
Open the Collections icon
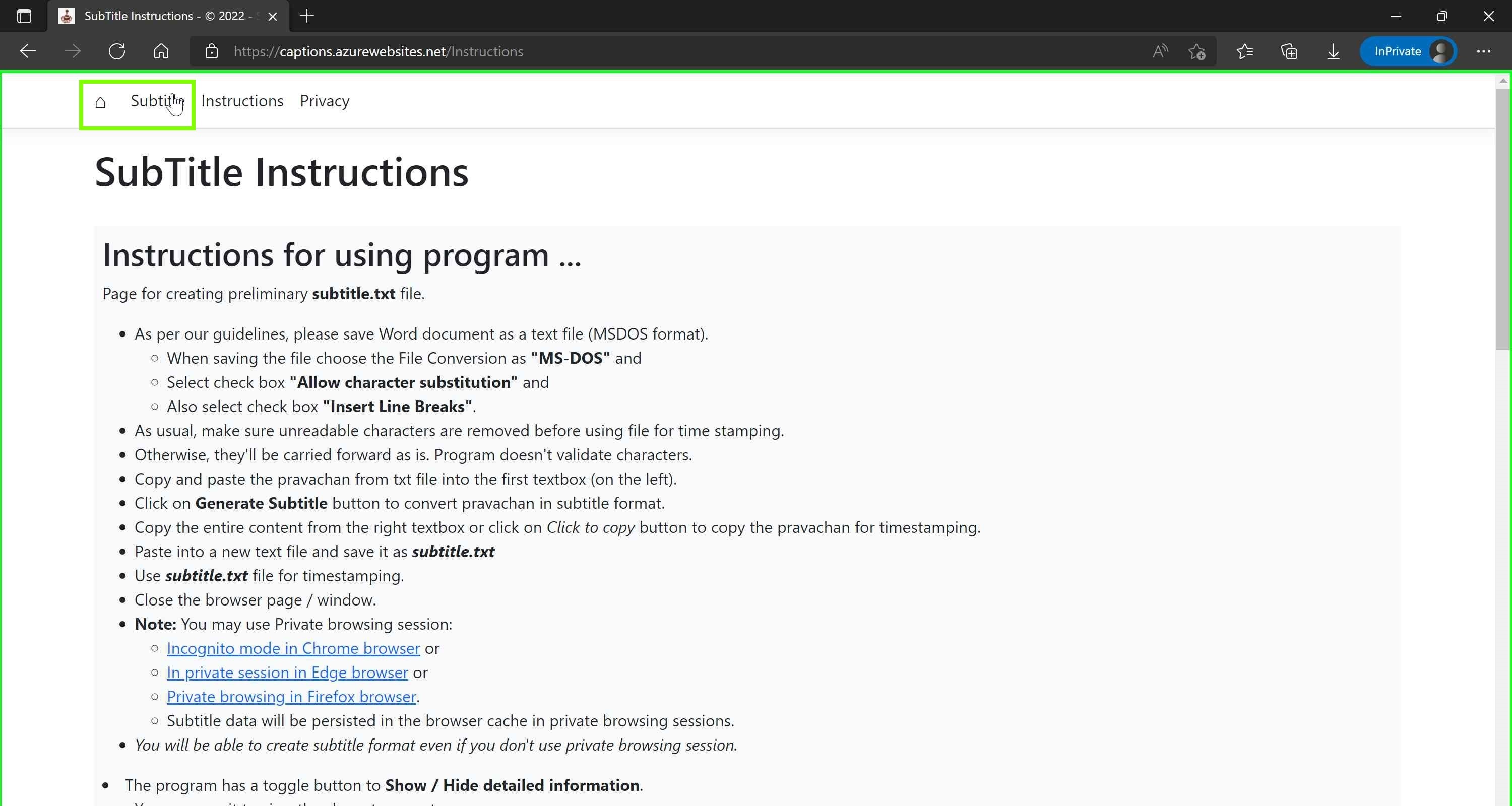(1289, 51)
